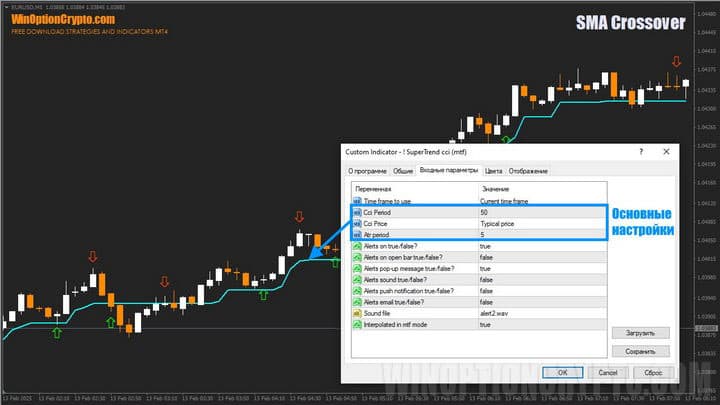Viewport: 720px width, 405px height.
Task: Click the Загрузить button
Action: click(x=639, y=333)
